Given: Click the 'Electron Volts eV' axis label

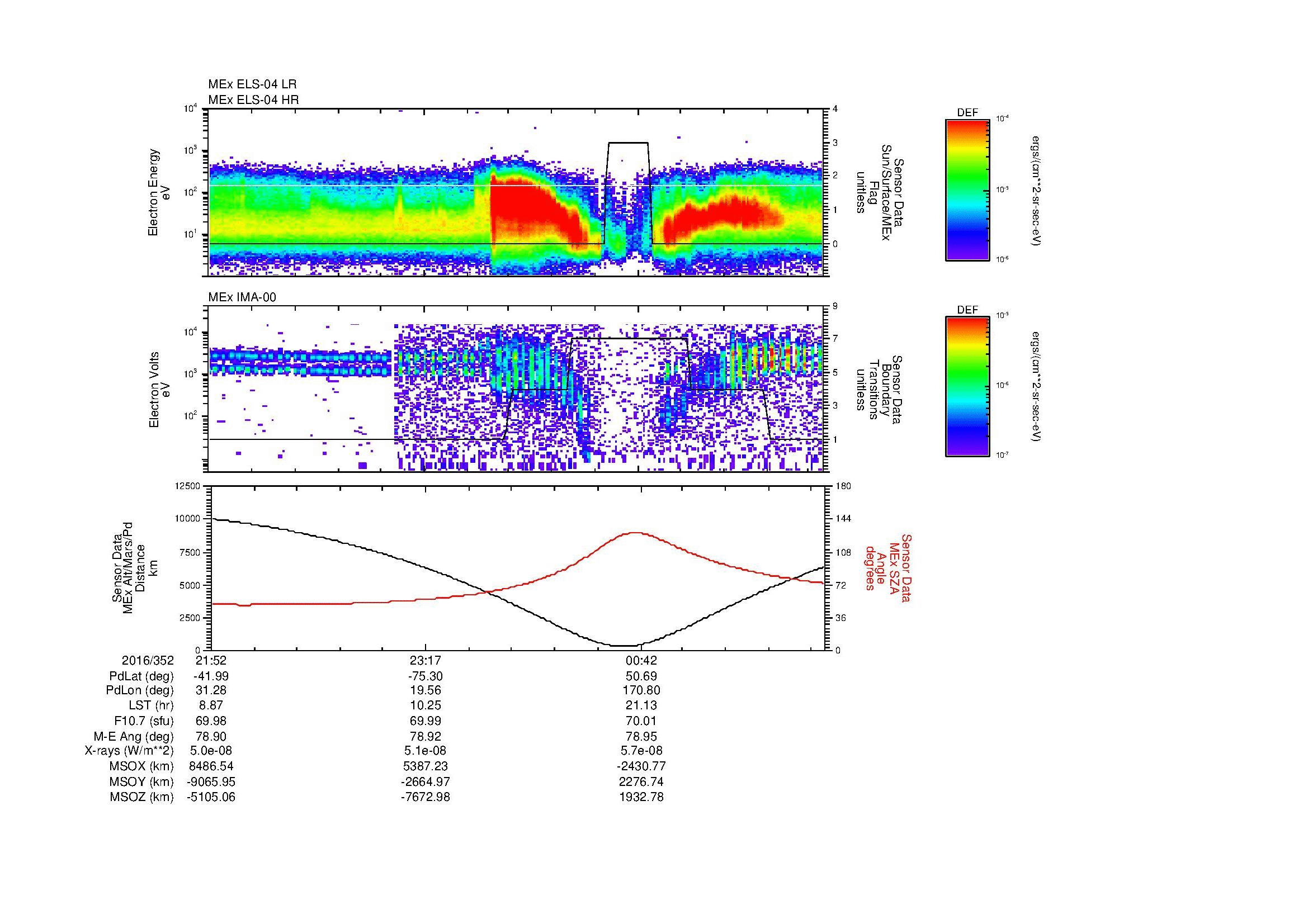Looking at the screenshot, I should click(159, 390).
